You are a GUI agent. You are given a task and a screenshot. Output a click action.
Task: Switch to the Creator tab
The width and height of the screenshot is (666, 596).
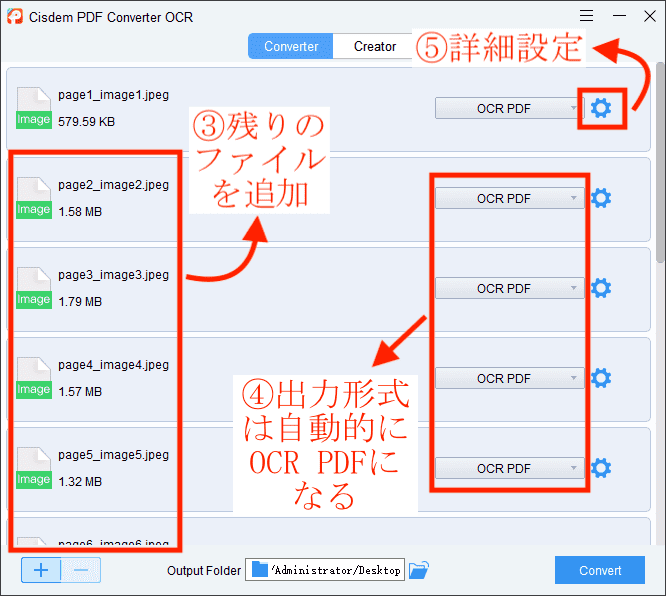pos(375,46)
